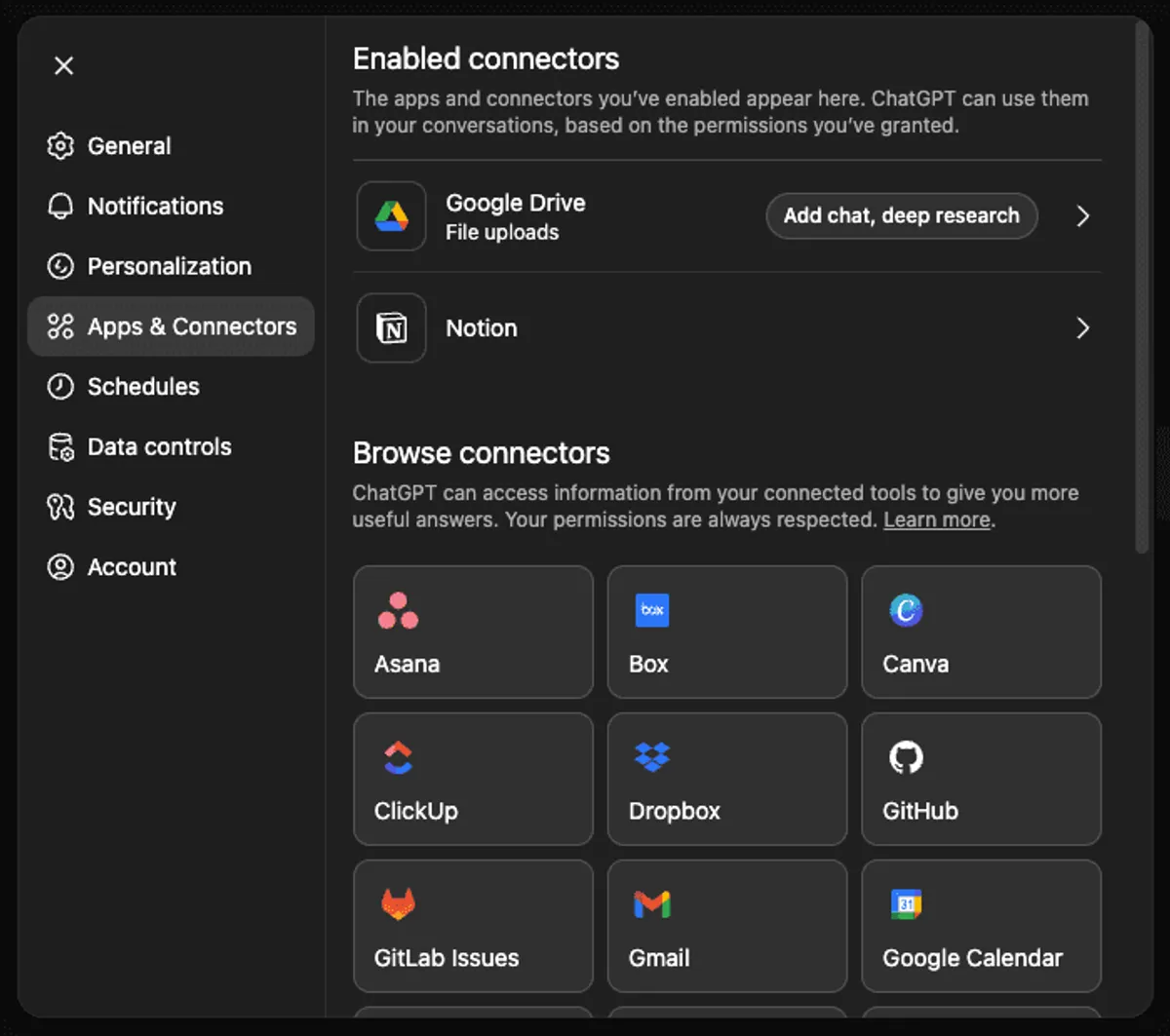Expand the Notion connector settings
The width and height of the screenshot is (1170, 1036).
coord(1082,327)
